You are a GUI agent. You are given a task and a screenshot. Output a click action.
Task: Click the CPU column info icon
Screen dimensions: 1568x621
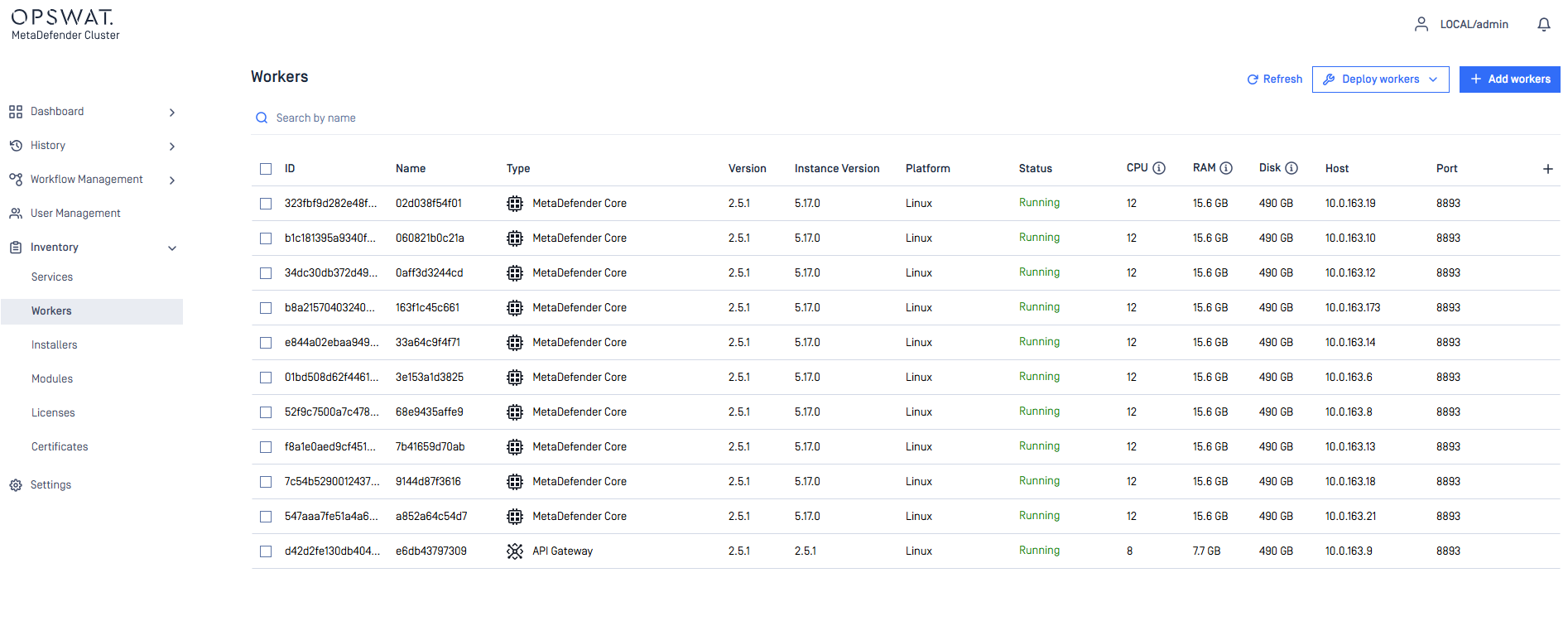coord(1159,168)
